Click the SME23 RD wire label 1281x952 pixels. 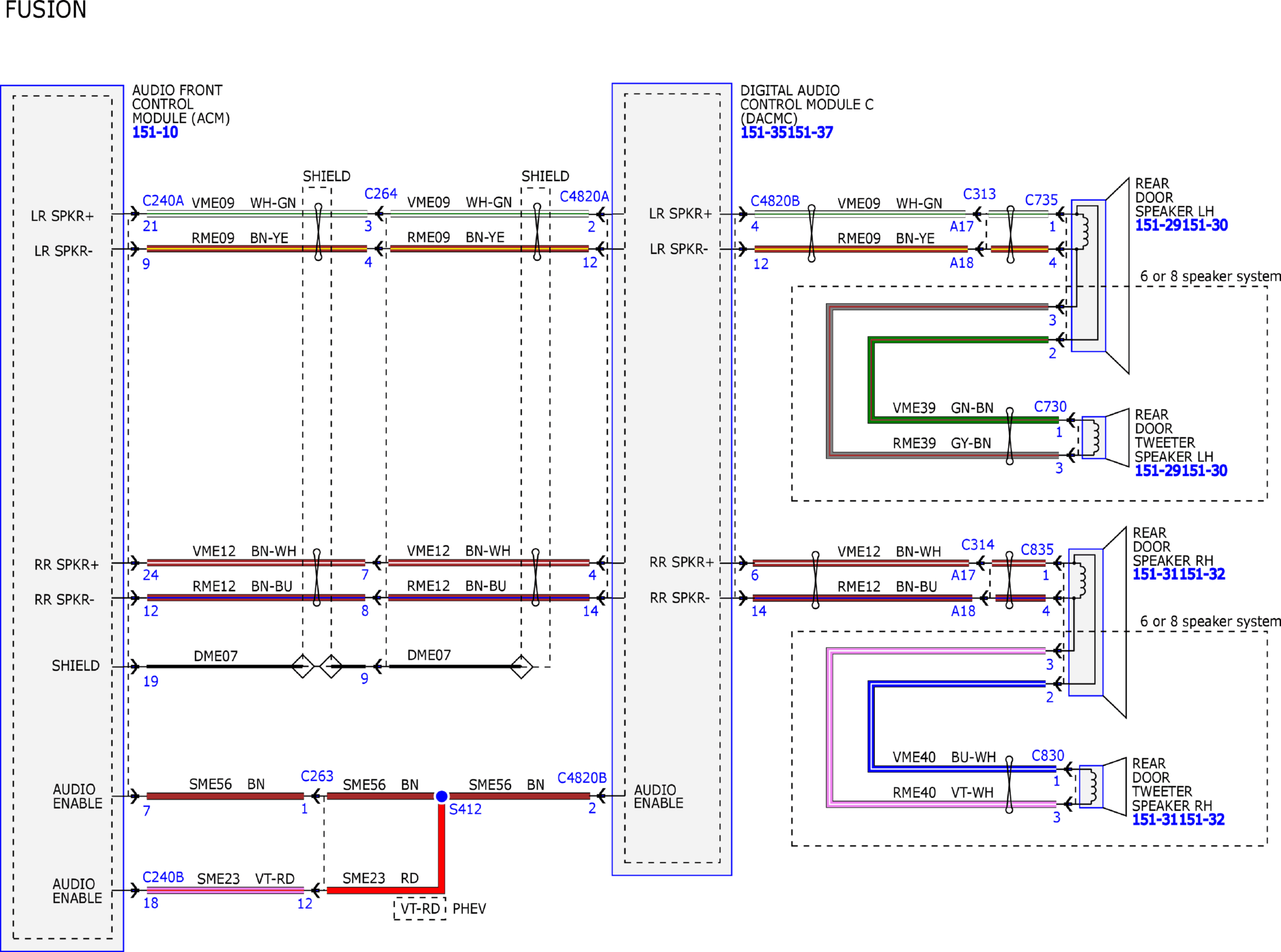point(381,878)
